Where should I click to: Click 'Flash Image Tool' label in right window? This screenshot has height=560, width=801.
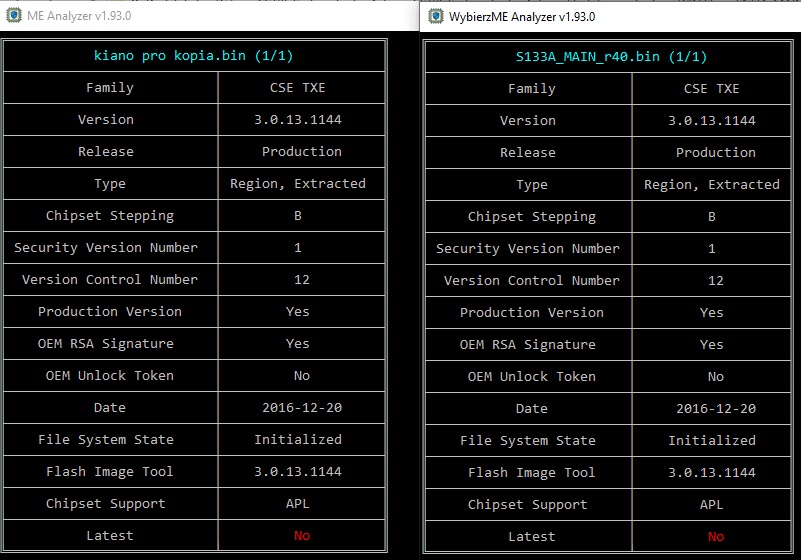click(532, 473)
